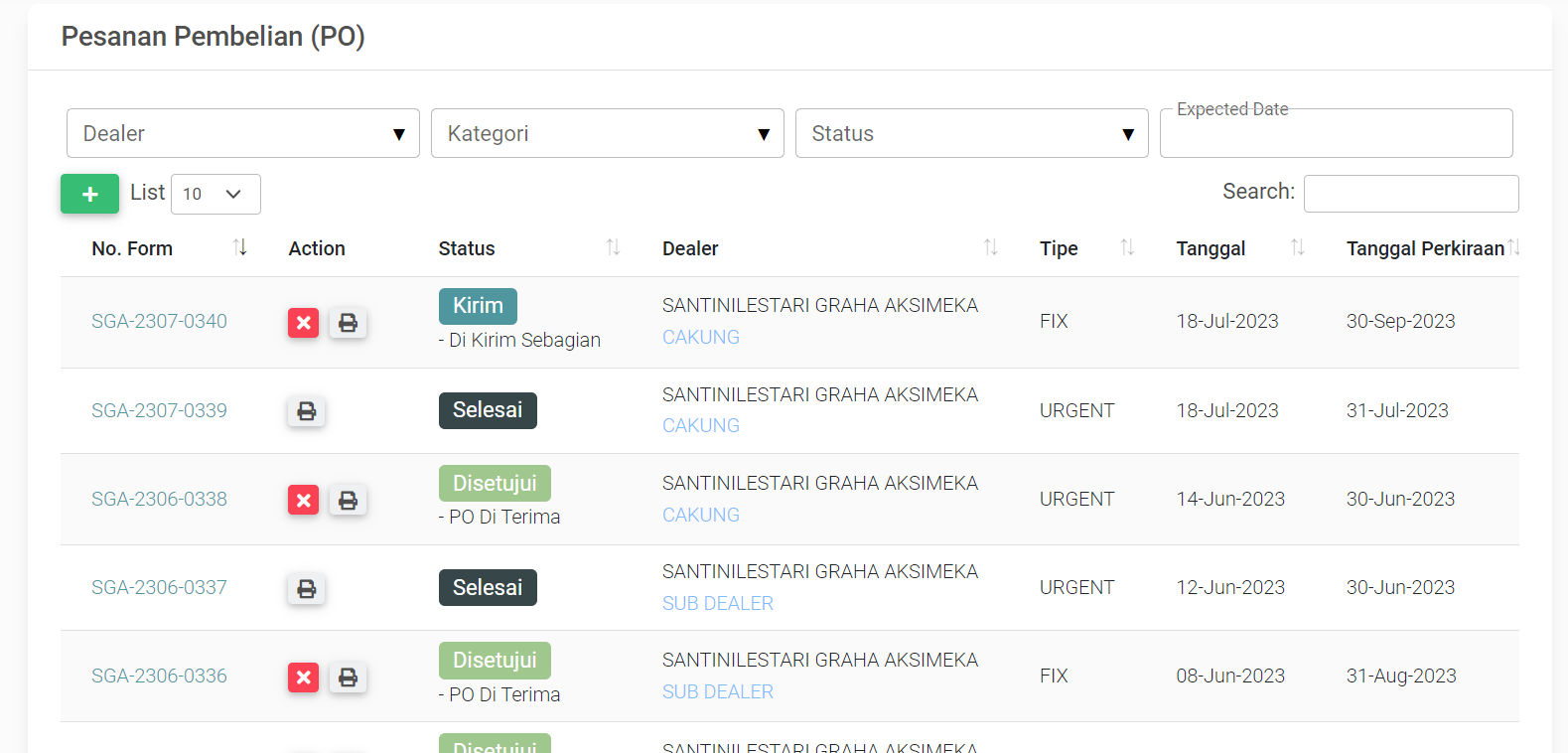The width and height of the screenshot is (1568, 753).
Task: Print order SGA-2307-0340
Action: click(x=348, y=323)
